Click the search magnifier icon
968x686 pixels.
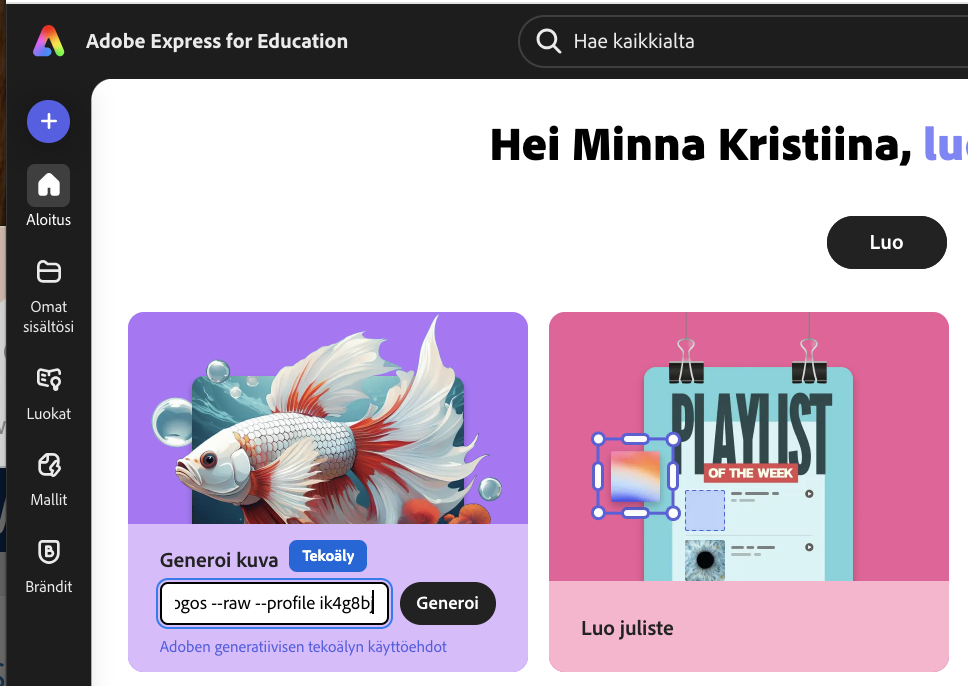click(548, 41)
